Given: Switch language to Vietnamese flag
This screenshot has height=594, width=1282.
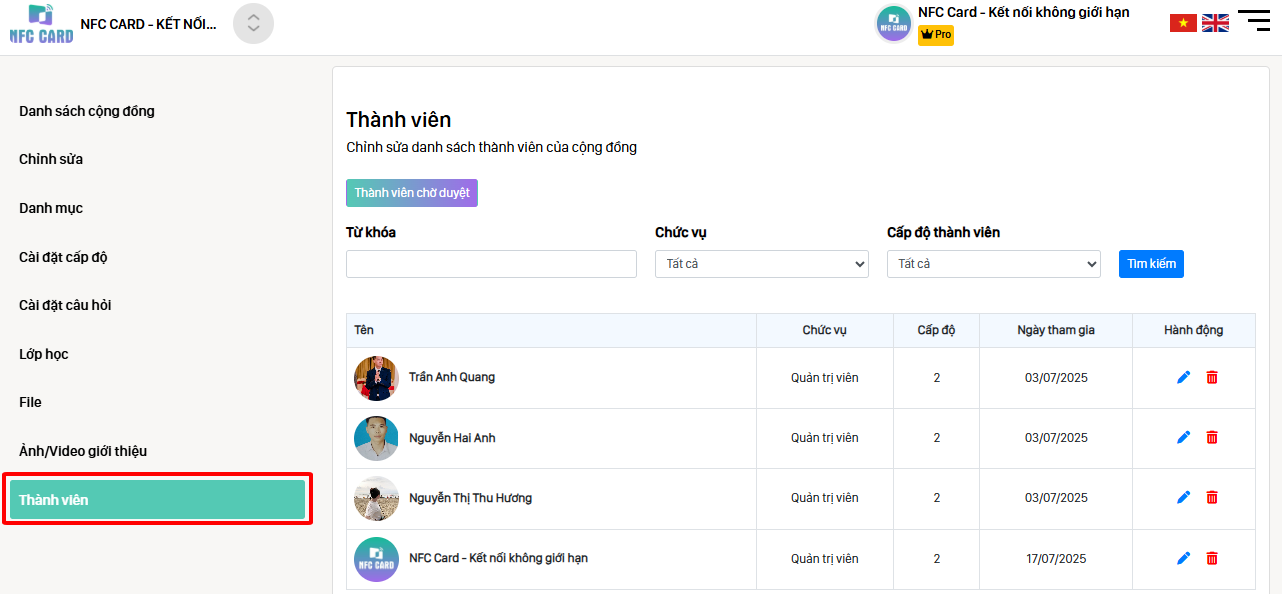Looking at the screenshot, I should pos(1183,23).
